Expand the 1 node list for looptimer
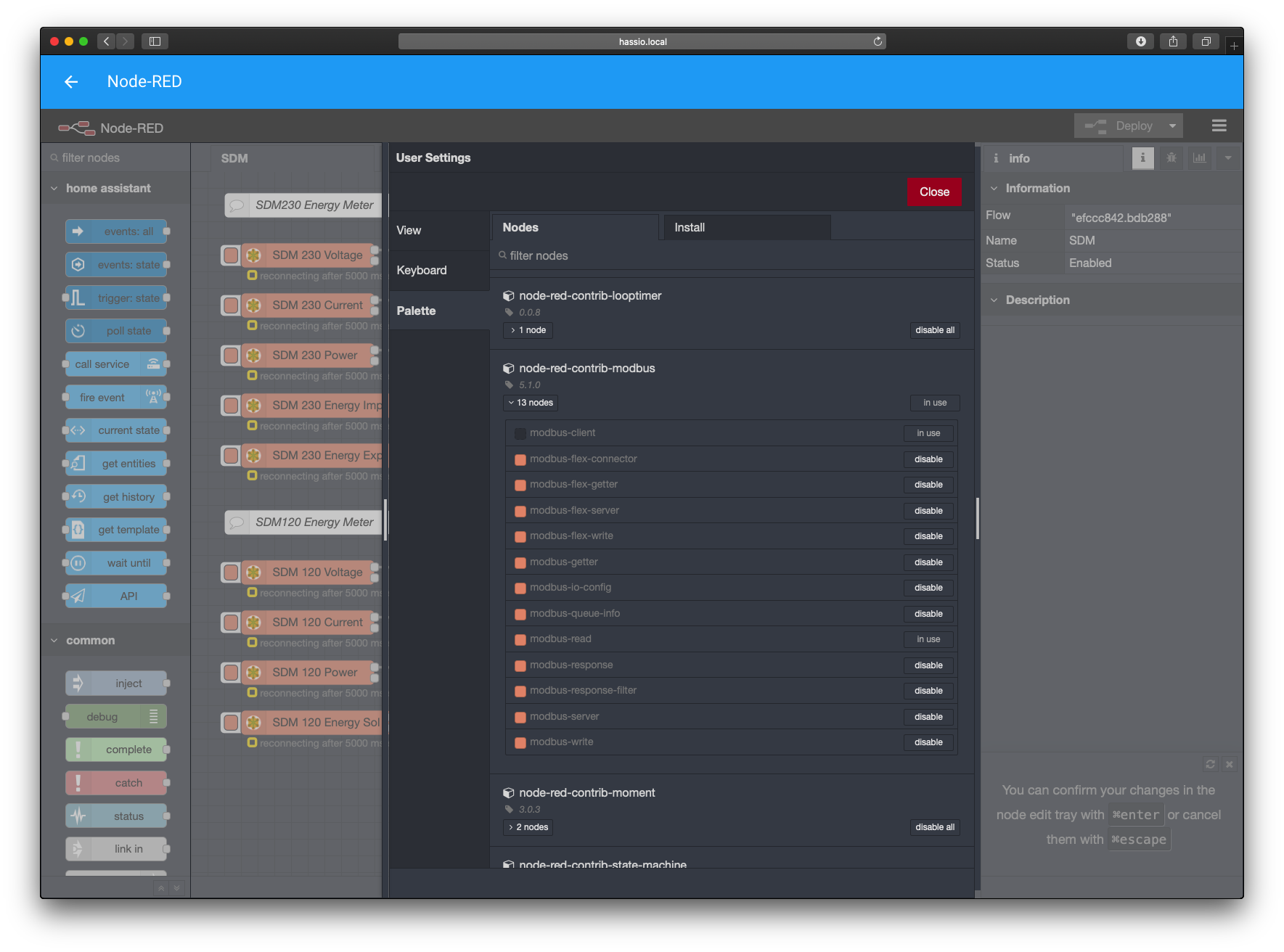The height and width of the screenshot is (952, 1284). coord(528,330)
